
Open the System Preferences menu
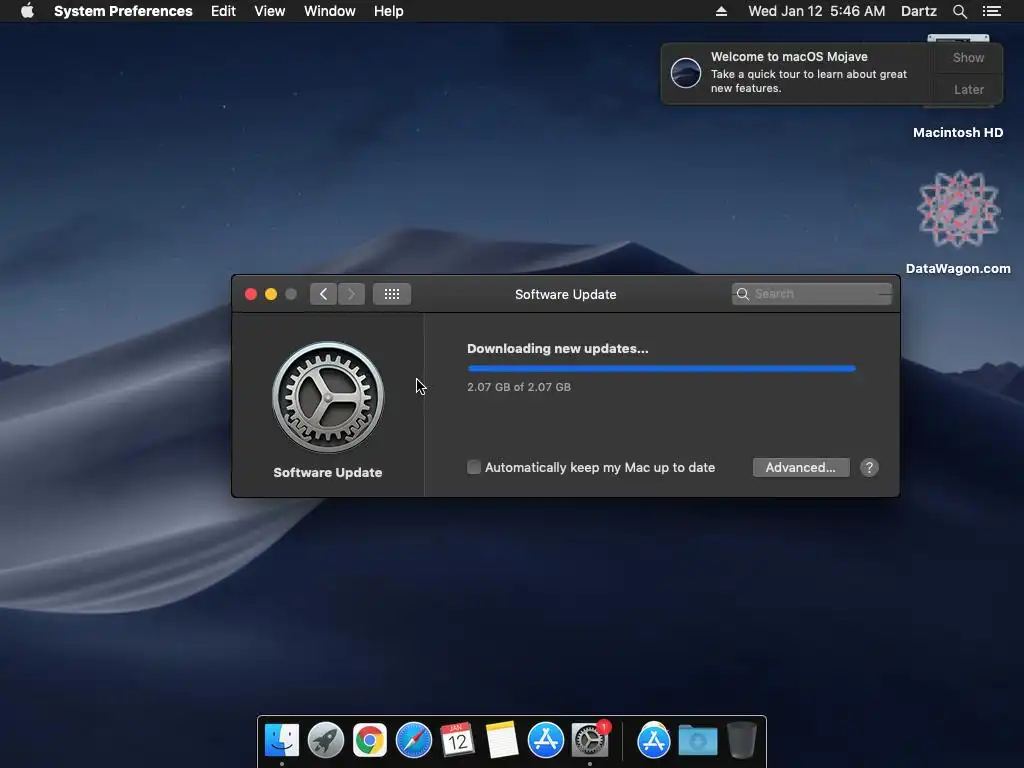pos(123,11)
